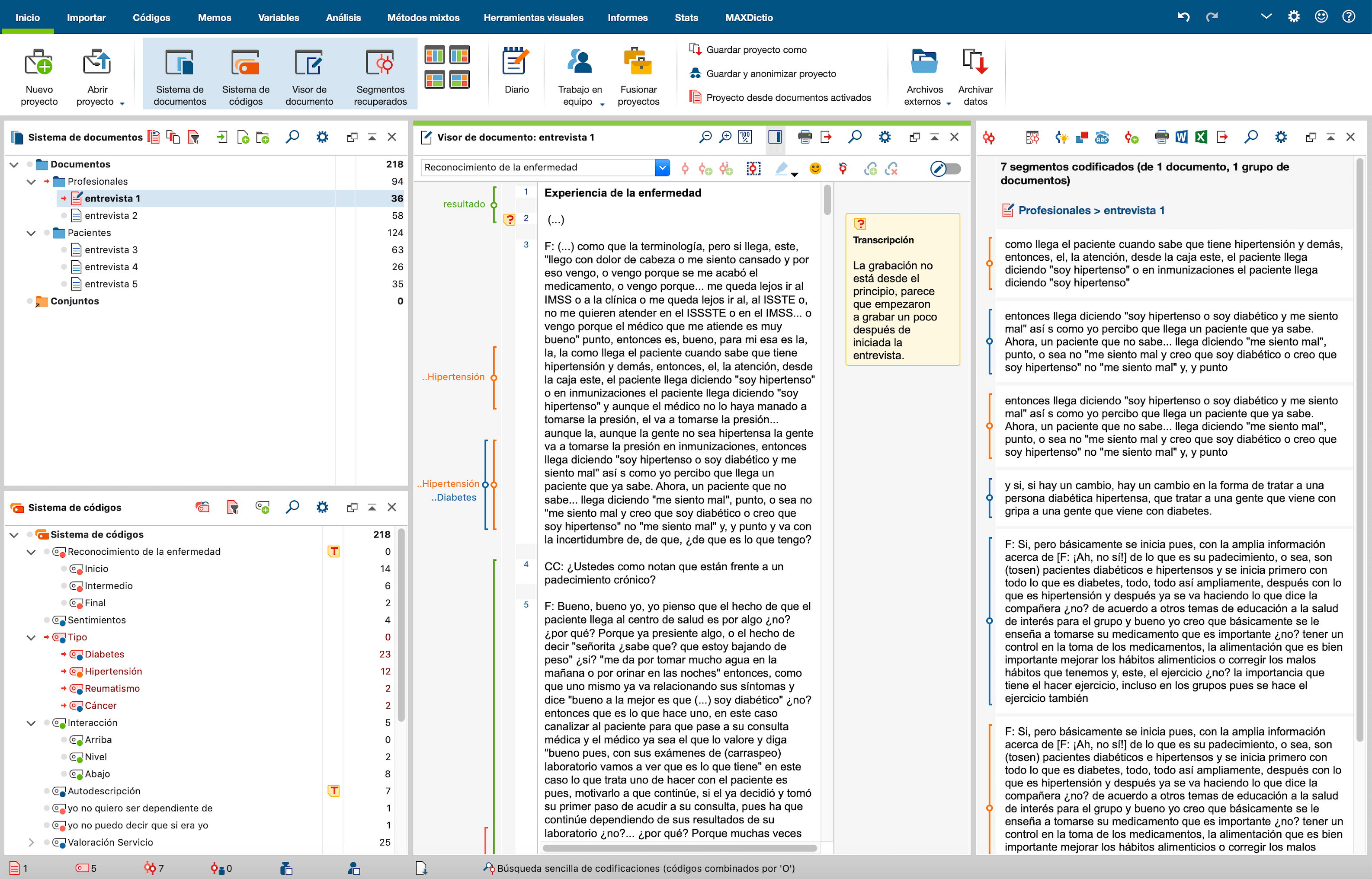Open the overview of retrieved segments table
Image resolution: width=1372 pixels, height=879 pixels.
(1032, 137)
